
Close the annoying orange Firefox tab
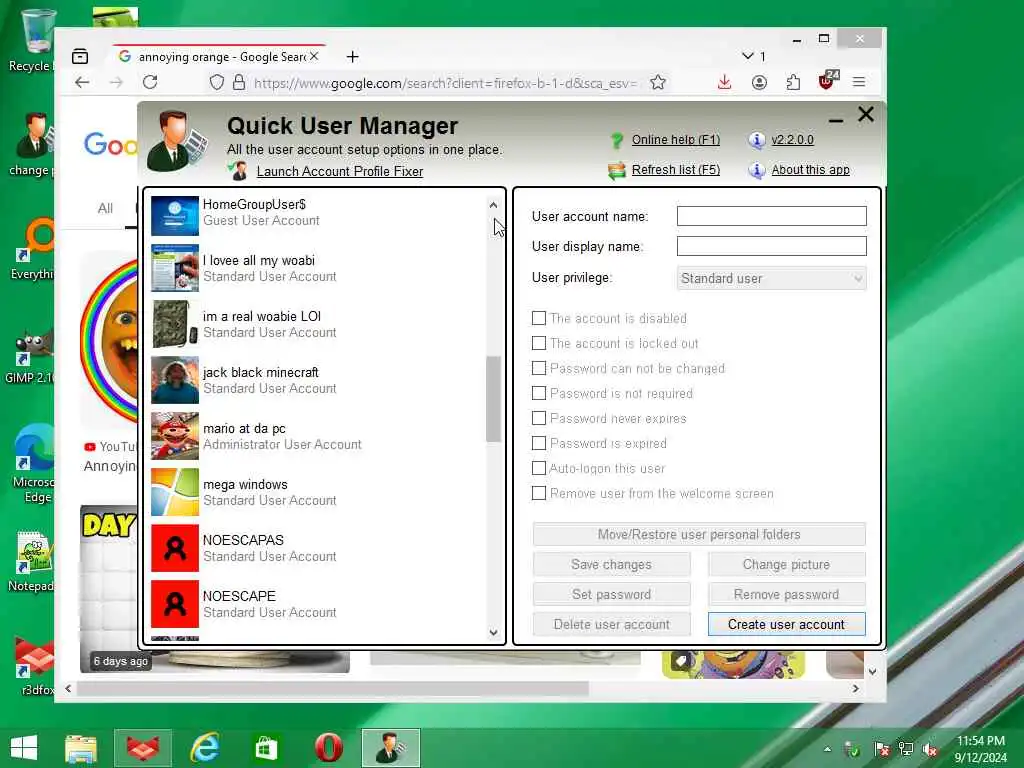coord(314,56)
